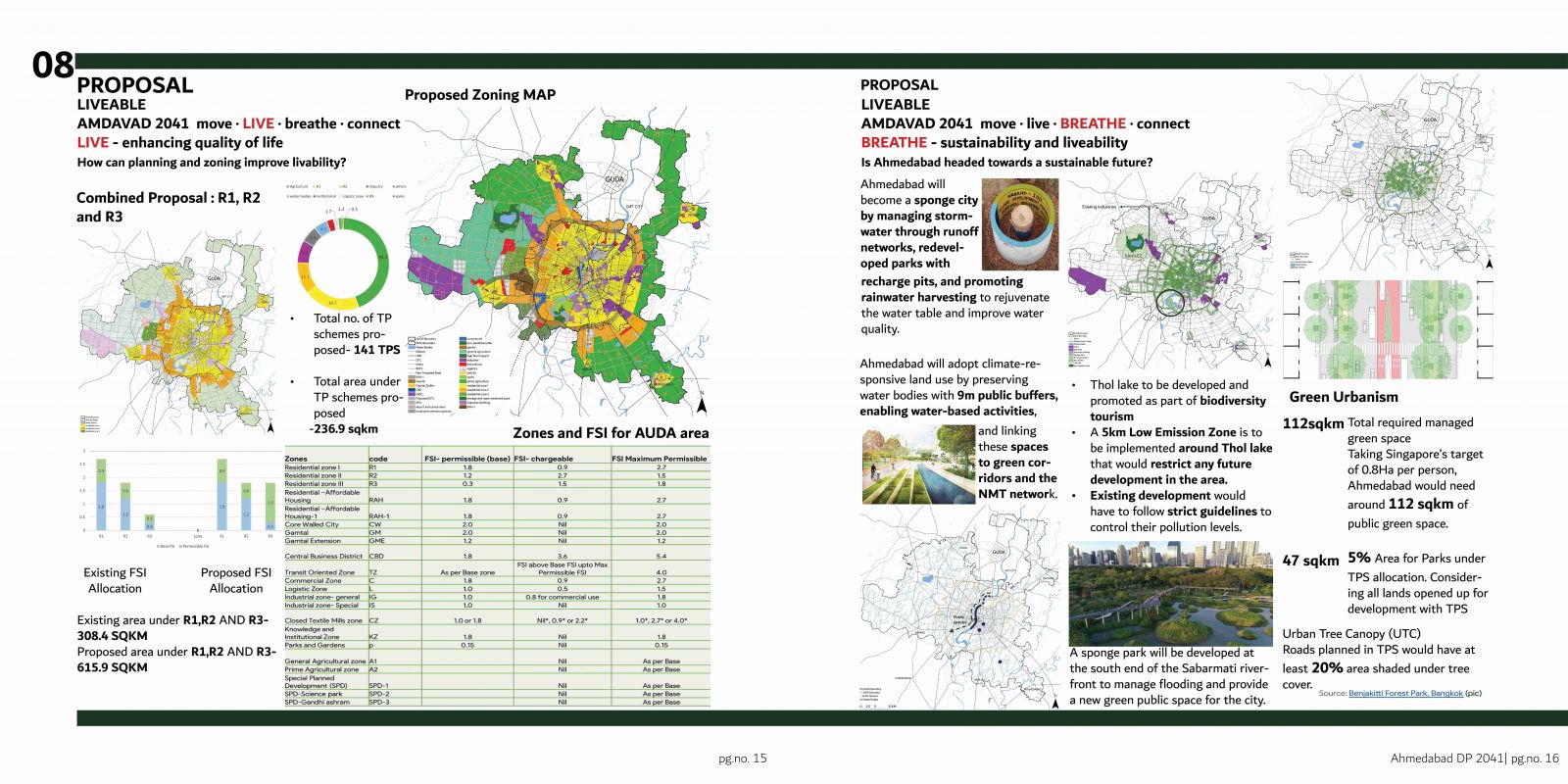Click the 'Proposed FSI Allocation' caption

(236, 580)
